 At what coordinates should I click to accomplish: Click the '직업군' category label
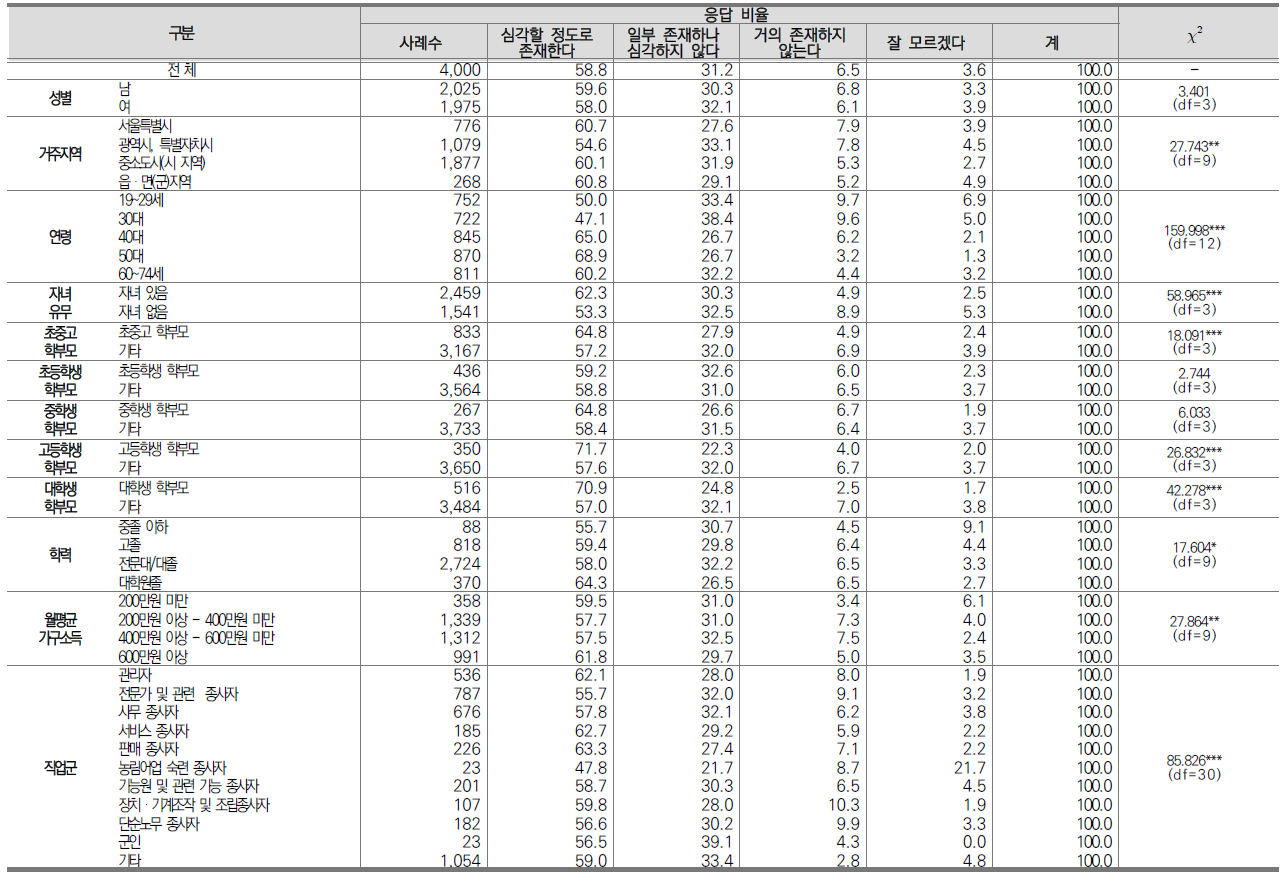(x=61, y=767)
